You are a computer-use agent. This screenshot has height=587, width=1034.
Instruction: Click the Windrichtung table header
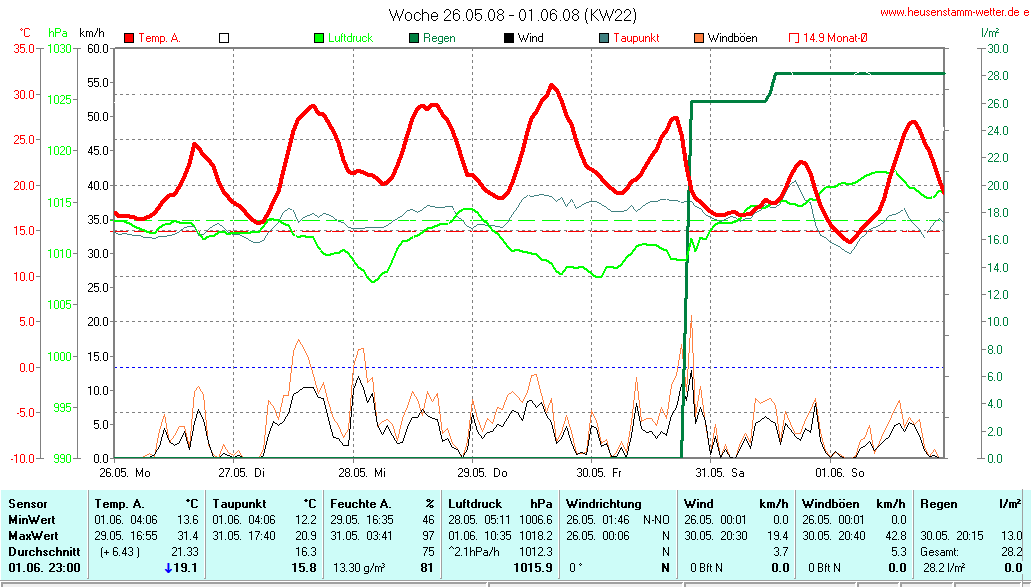604,504
